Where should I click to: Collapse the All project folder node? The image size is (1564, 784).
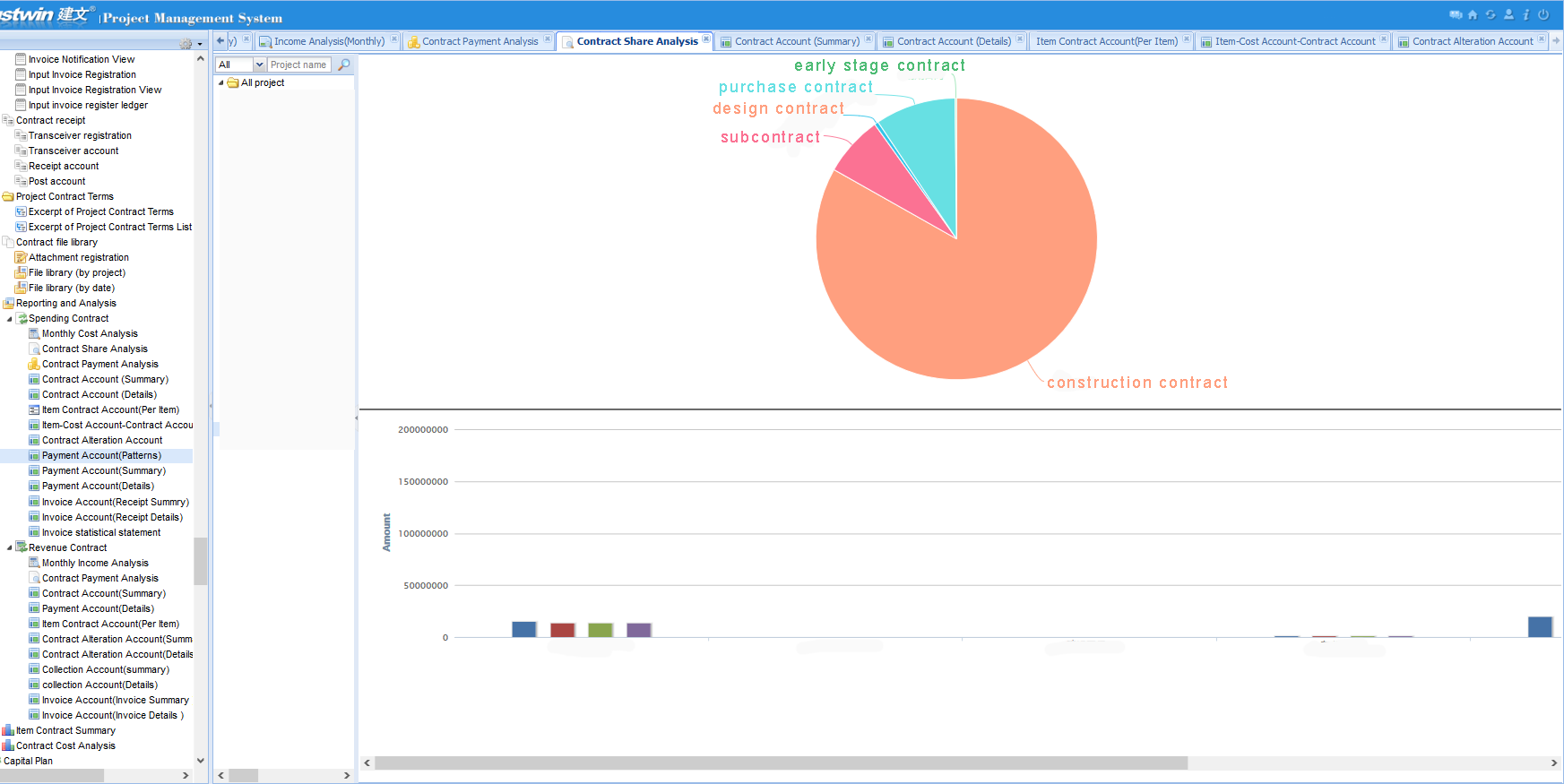pyautogui.click(x=221, y=83)
